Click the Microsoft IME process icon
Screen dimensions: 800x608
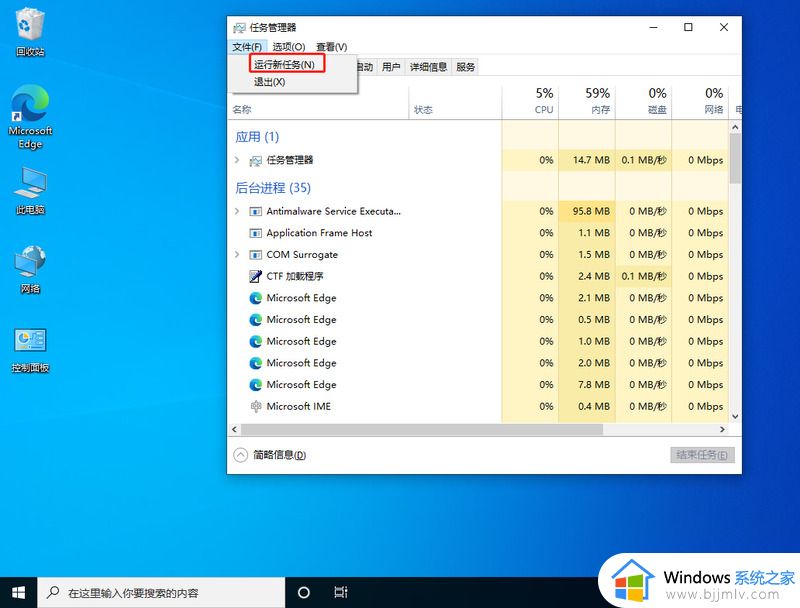255,407
